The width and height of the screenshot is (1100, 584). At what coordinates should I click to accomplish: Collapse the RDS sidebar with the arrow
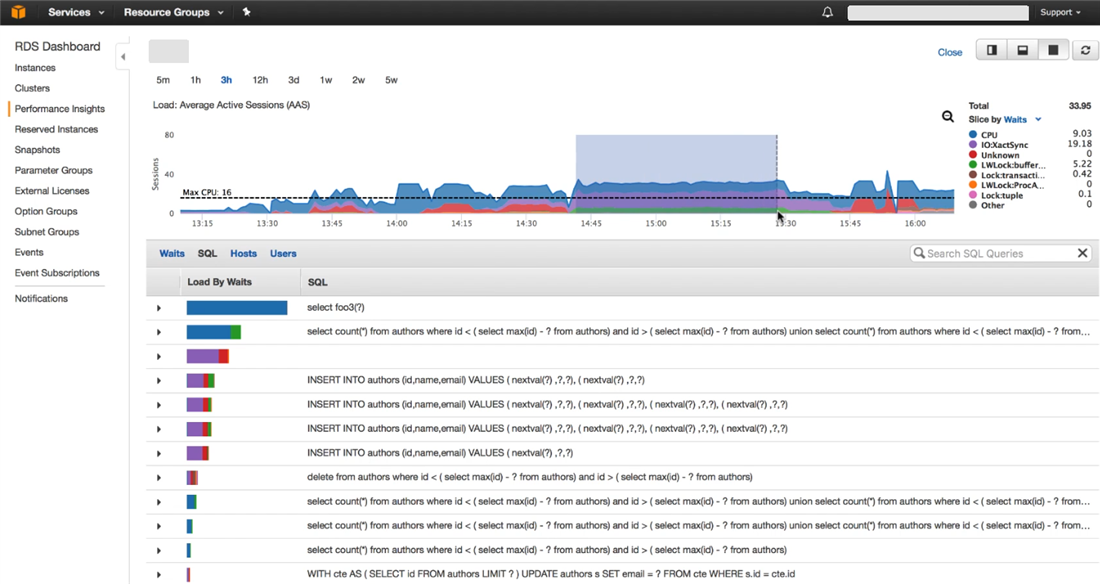(123, 57)
